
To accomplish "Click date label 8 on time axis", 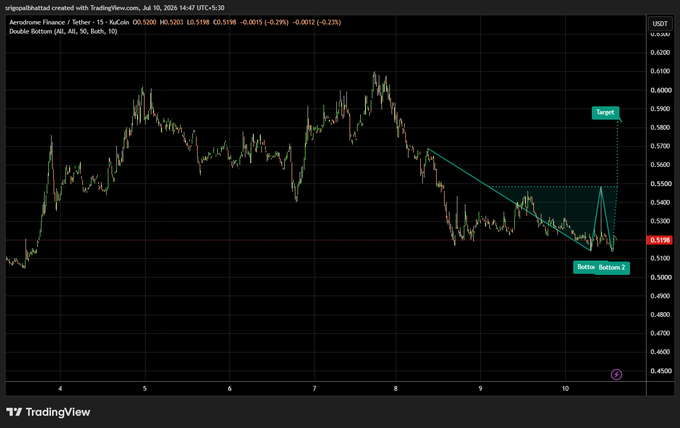I will (396, 389).
